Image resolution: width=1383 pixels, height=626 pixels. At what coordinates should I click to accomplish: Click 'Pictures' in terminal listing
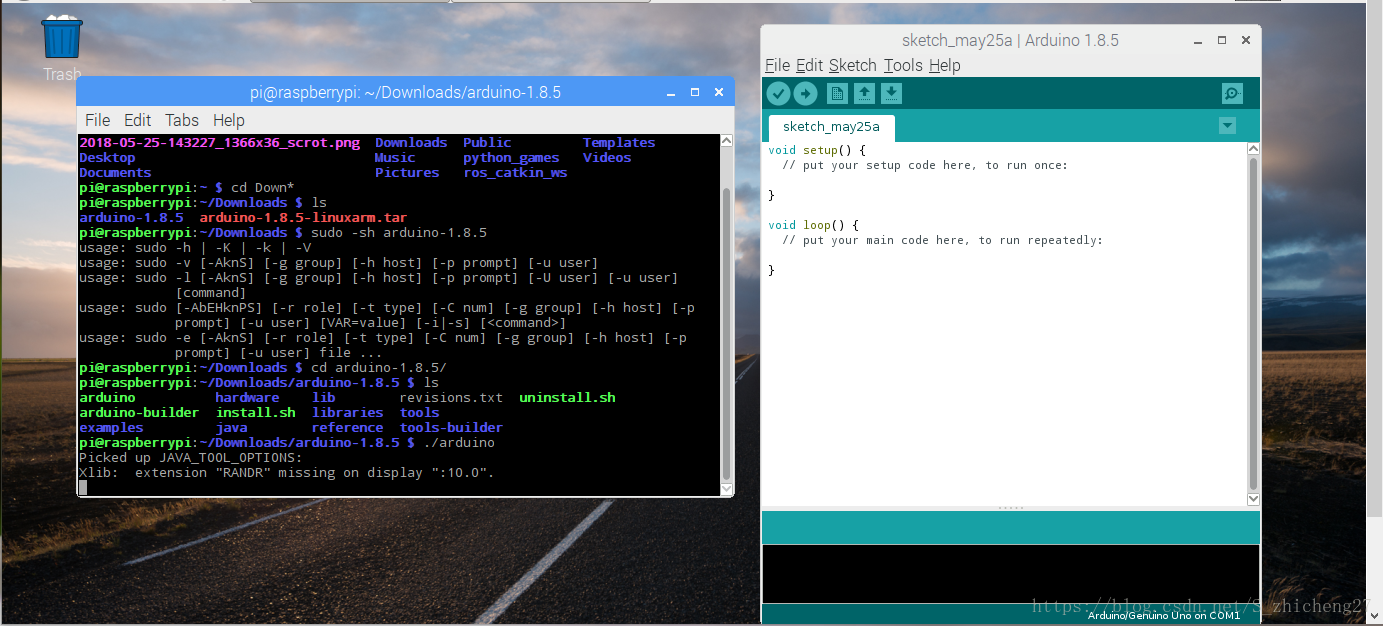pos(407,172)
